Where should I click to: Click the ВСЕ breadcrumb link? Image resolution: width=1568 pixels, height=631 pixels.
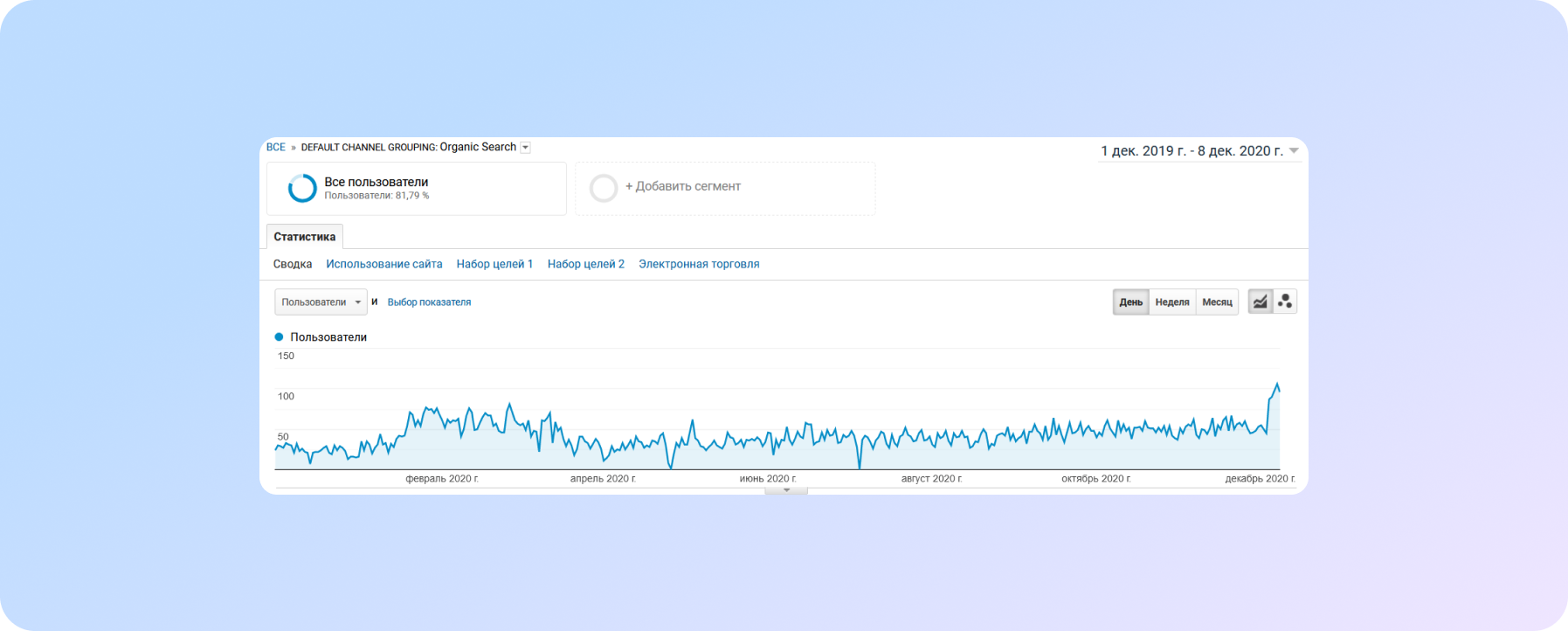[276, 147]
